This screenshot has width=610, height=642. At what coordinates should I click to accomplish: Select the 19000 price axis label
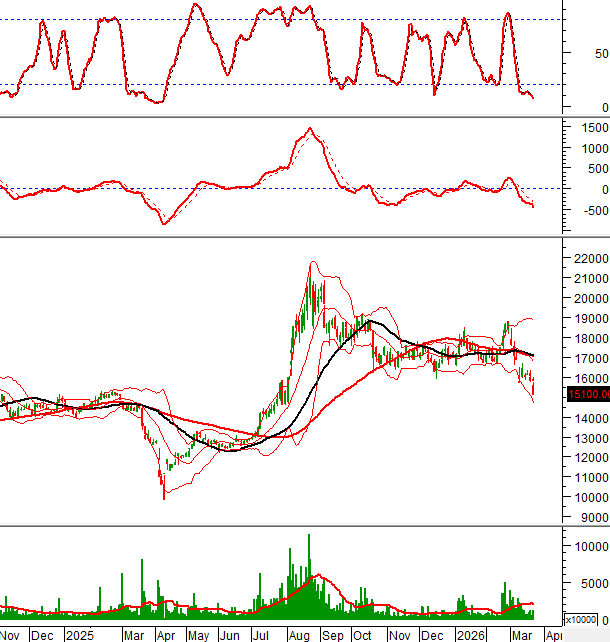(x=588, y=319)
